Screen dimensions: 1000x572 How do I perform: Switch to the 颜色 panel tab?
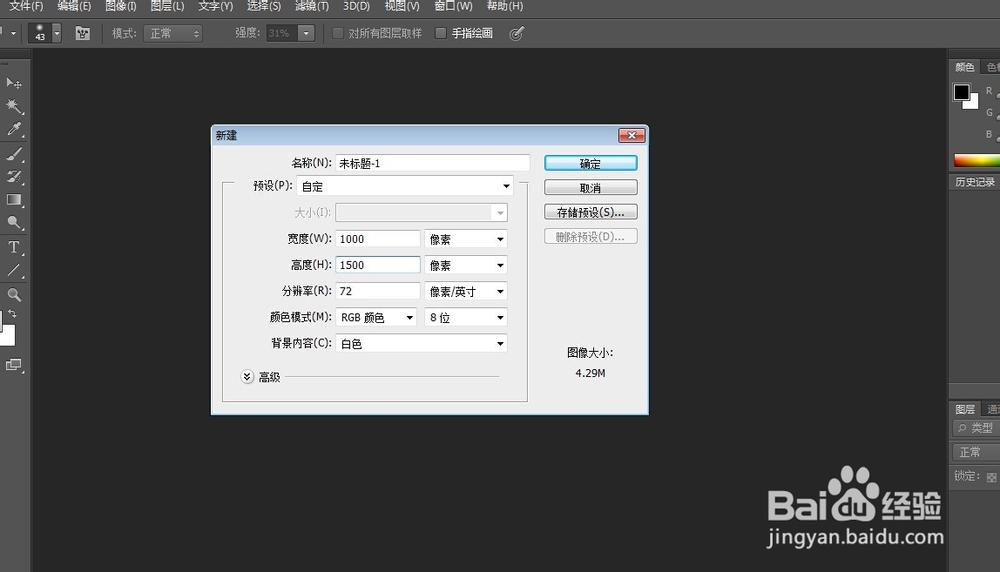(964, 67)
